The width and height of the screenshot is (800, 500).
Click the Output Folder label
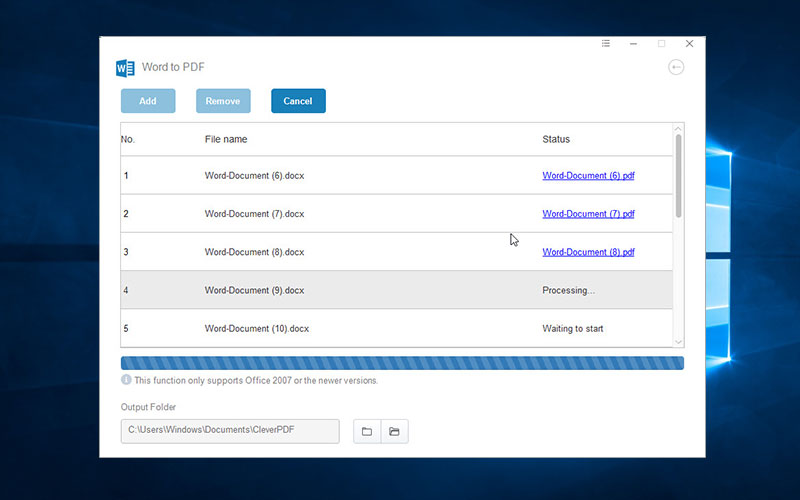point(148,407)
